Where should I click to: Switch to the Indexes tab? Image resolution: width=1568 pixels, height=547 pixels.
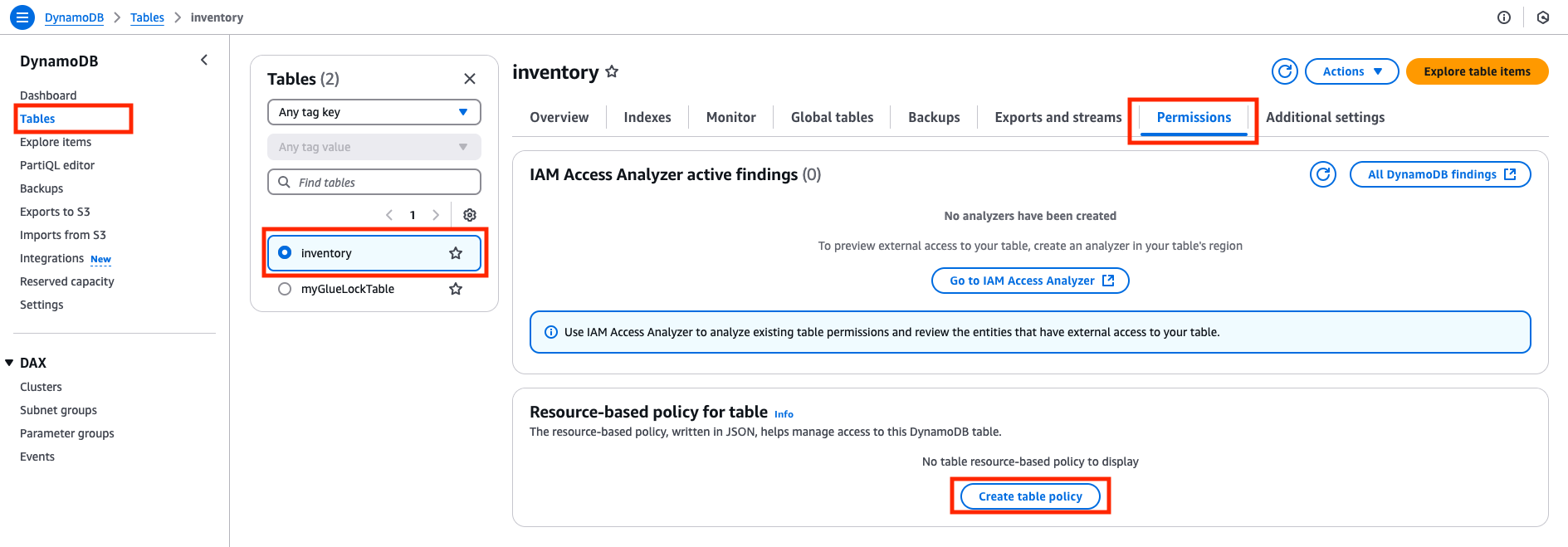click(647, 117)
